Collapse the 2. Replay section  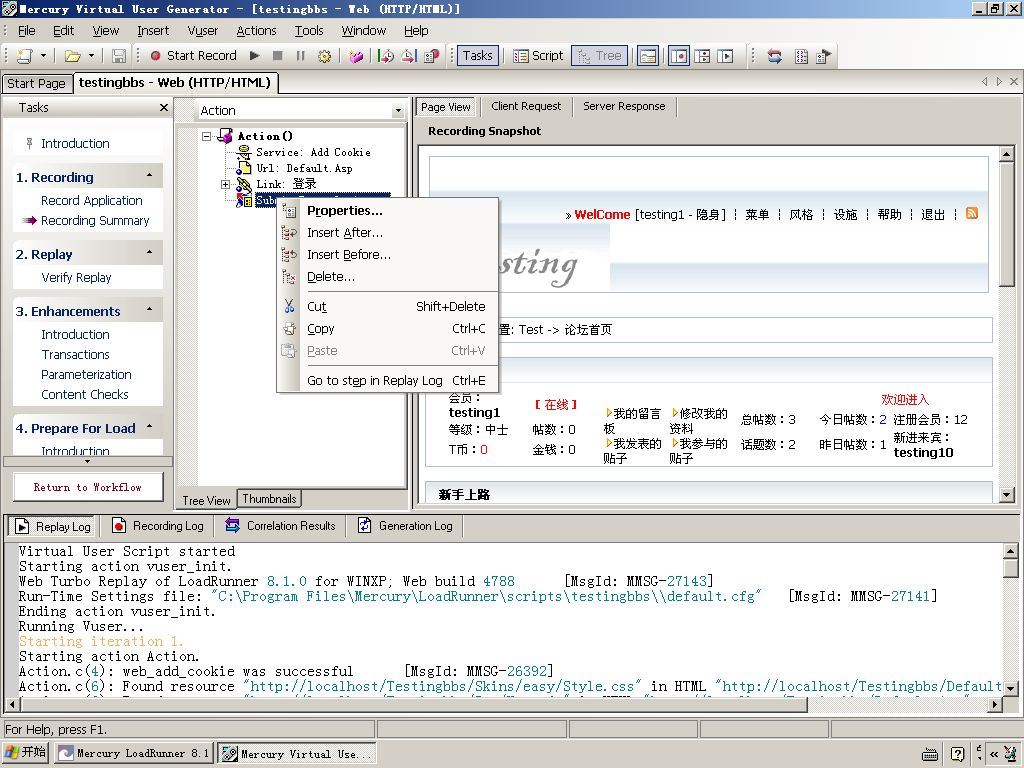(150, 253)
